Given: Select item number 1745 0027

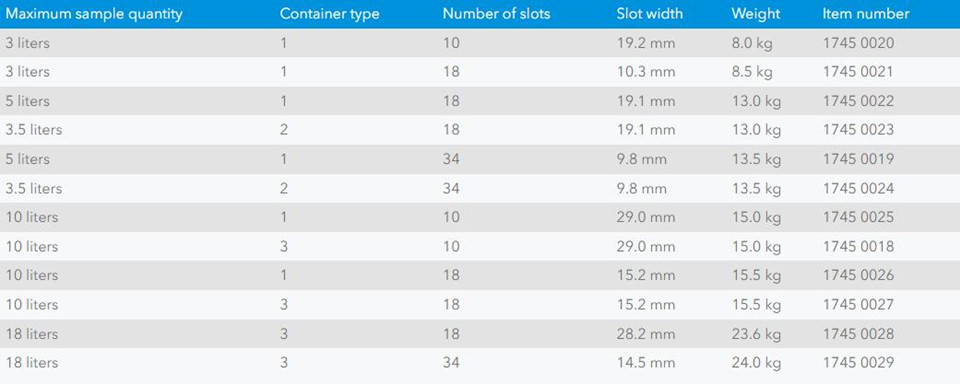Looking at the screenshot, I should tap(858, 304).
